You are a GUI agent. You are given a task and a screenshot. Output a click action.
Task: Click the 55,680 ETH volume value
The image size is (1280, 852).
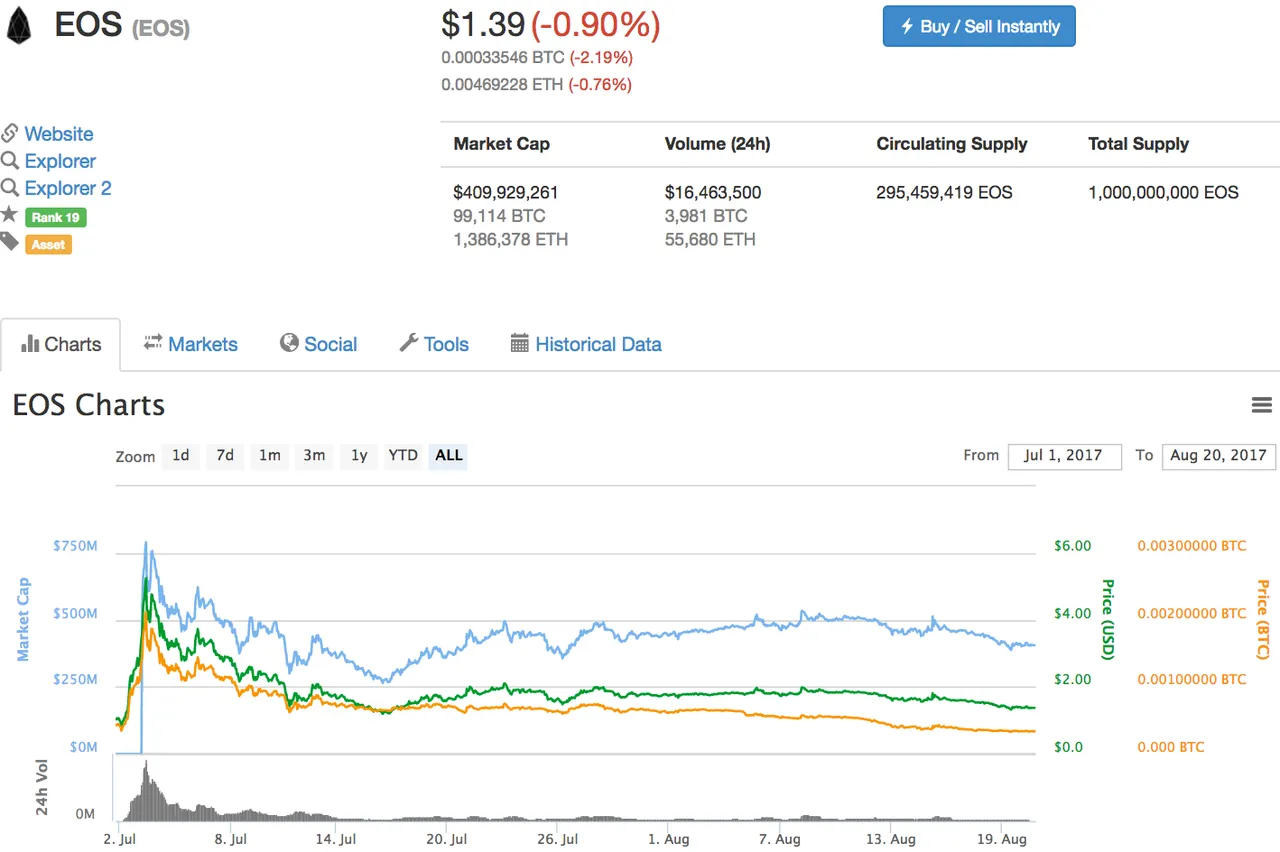710,240
